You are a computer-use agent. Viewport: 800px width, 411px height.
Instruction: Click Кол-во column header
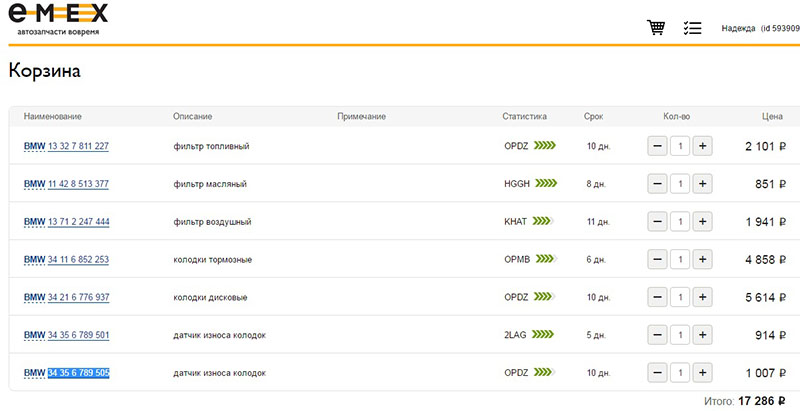coord(677,116)
